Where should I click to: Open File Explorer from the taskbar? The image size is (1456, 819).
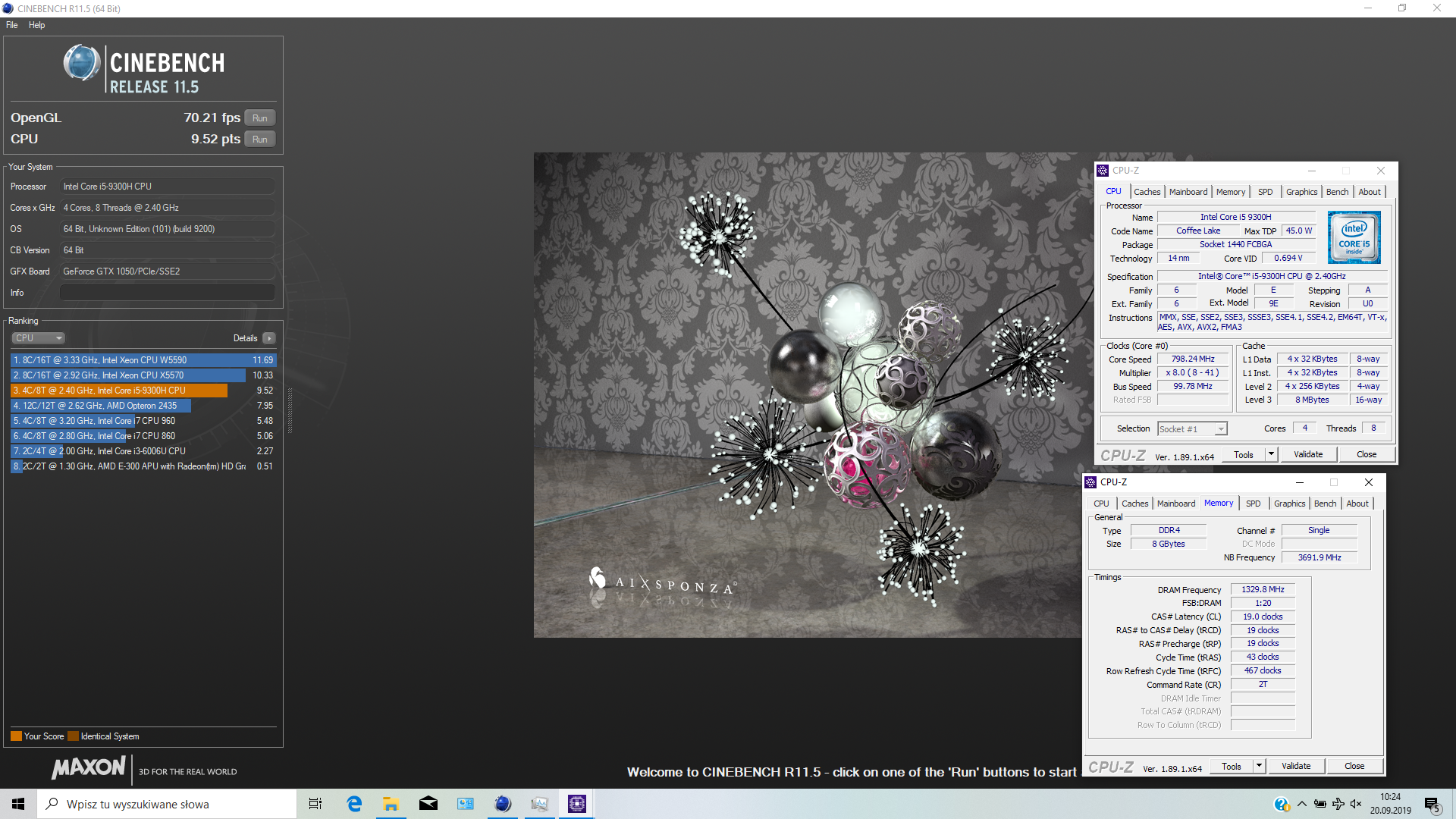391,804
